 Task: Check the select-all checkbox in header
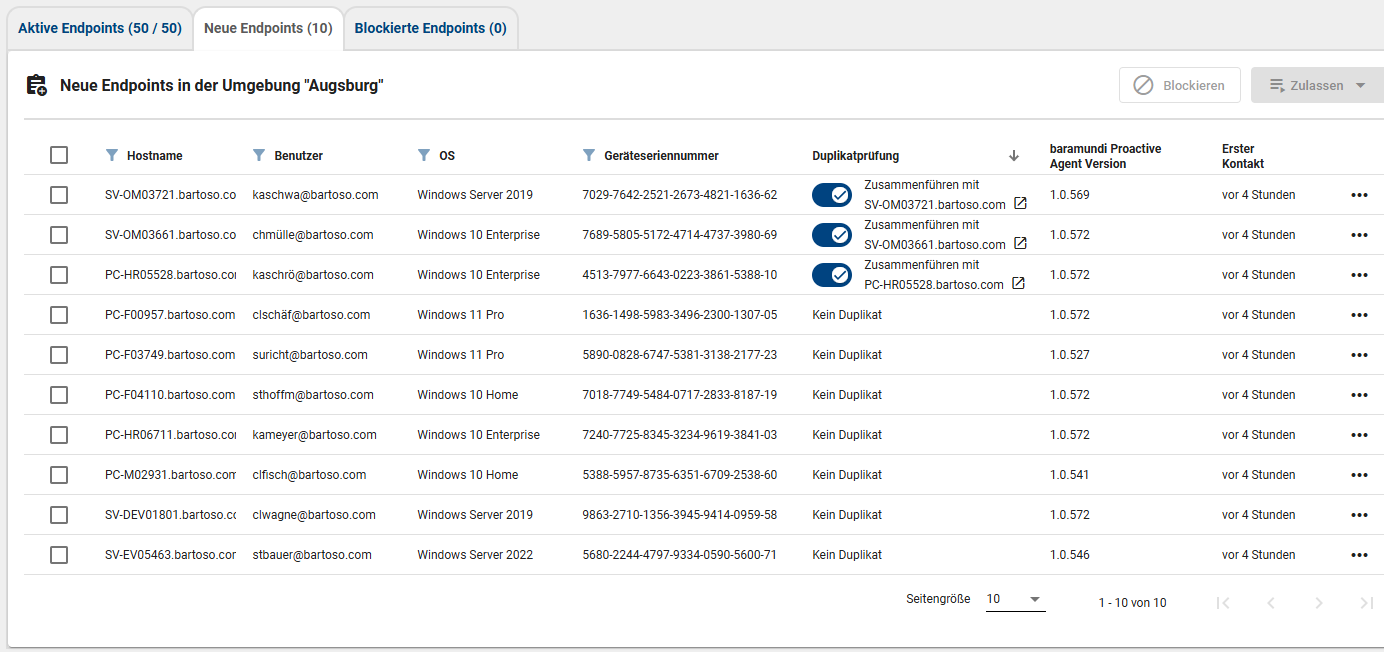tap(59, 155)
